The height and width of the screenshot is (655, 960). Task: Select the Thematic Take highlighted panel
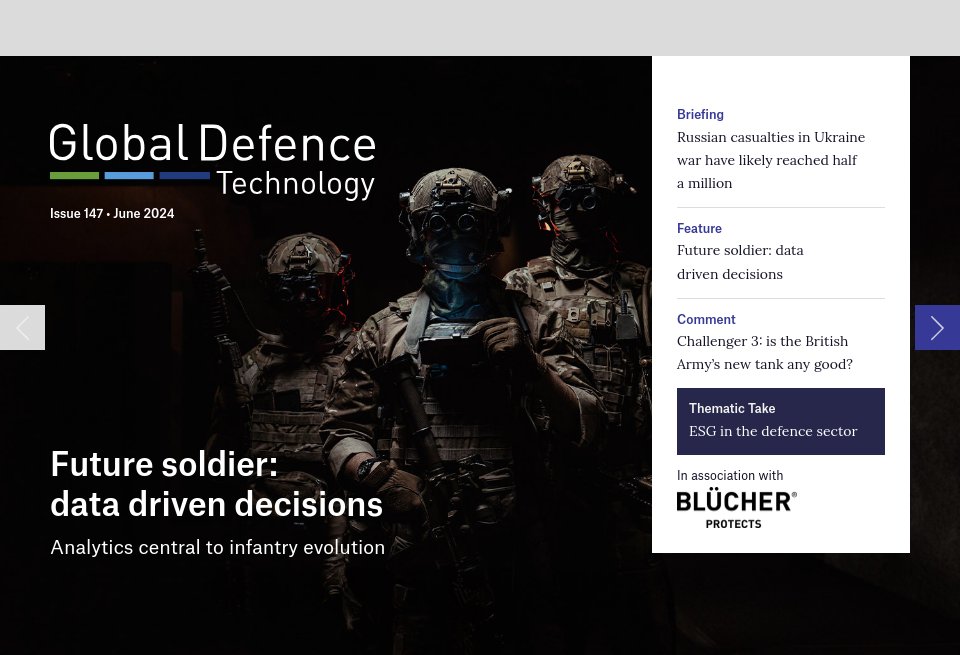781,421
